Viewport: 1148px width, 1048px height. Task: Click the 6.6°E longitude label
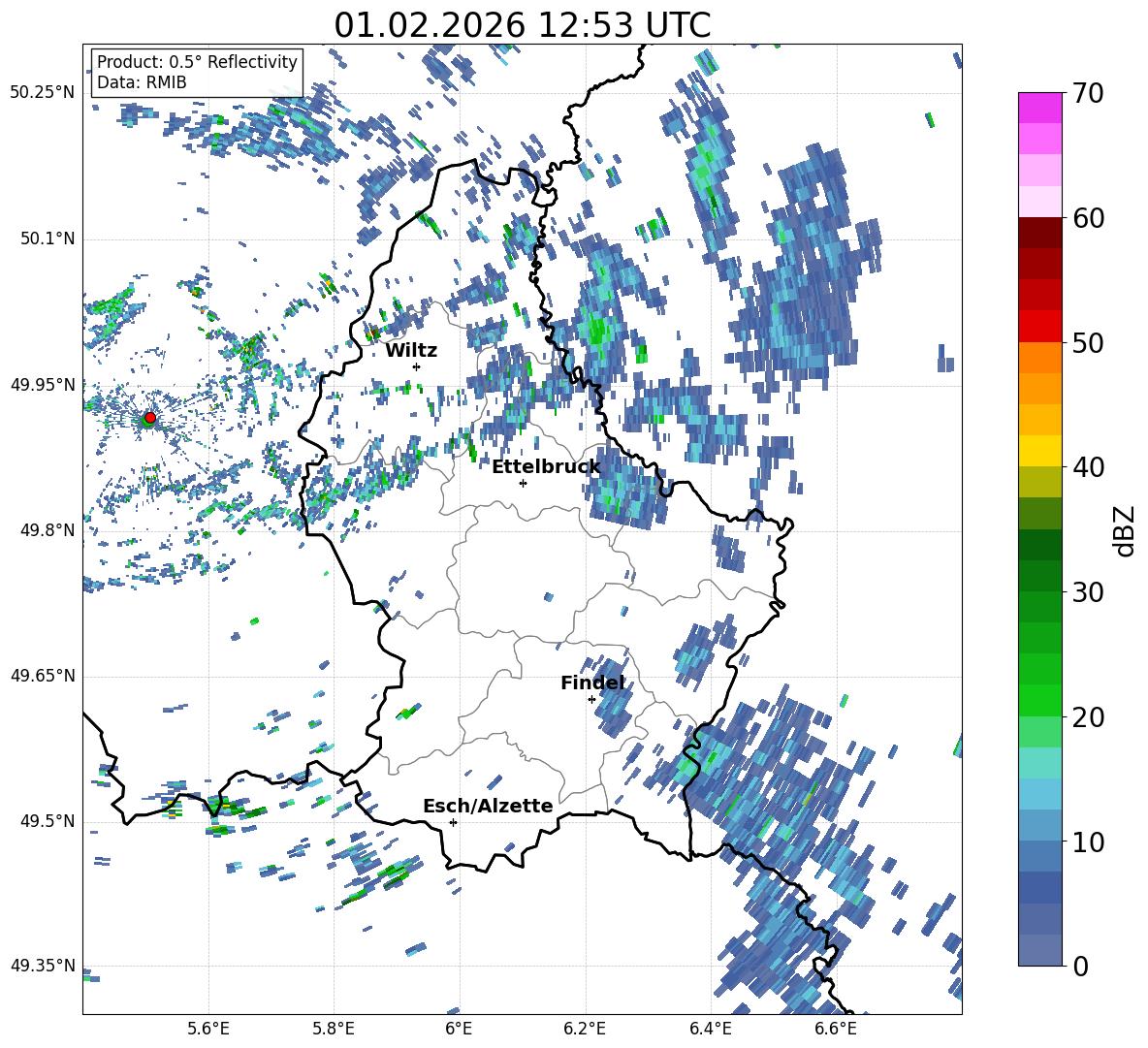[836, 1029]
